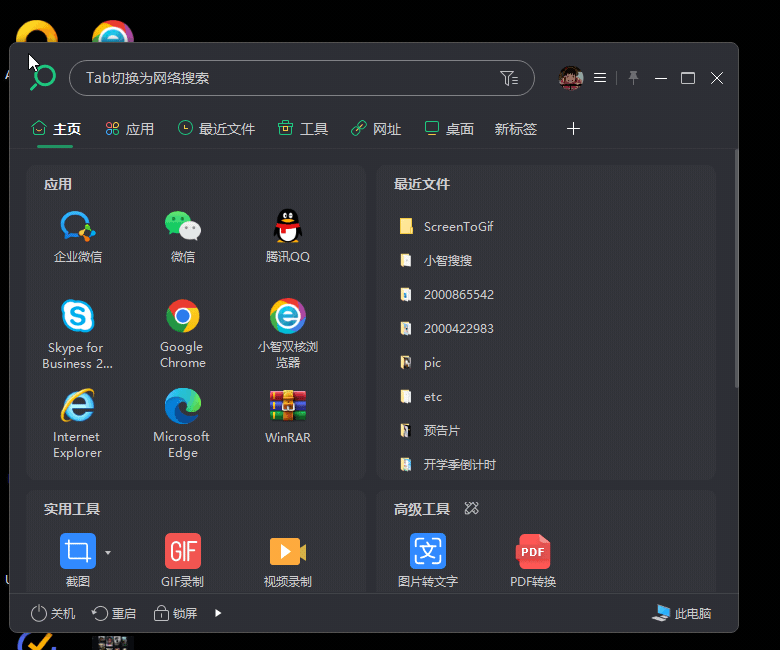Add a new tab with plus button
The height and width of the screenshot is (650, 780).
click(x=573, y=129)
